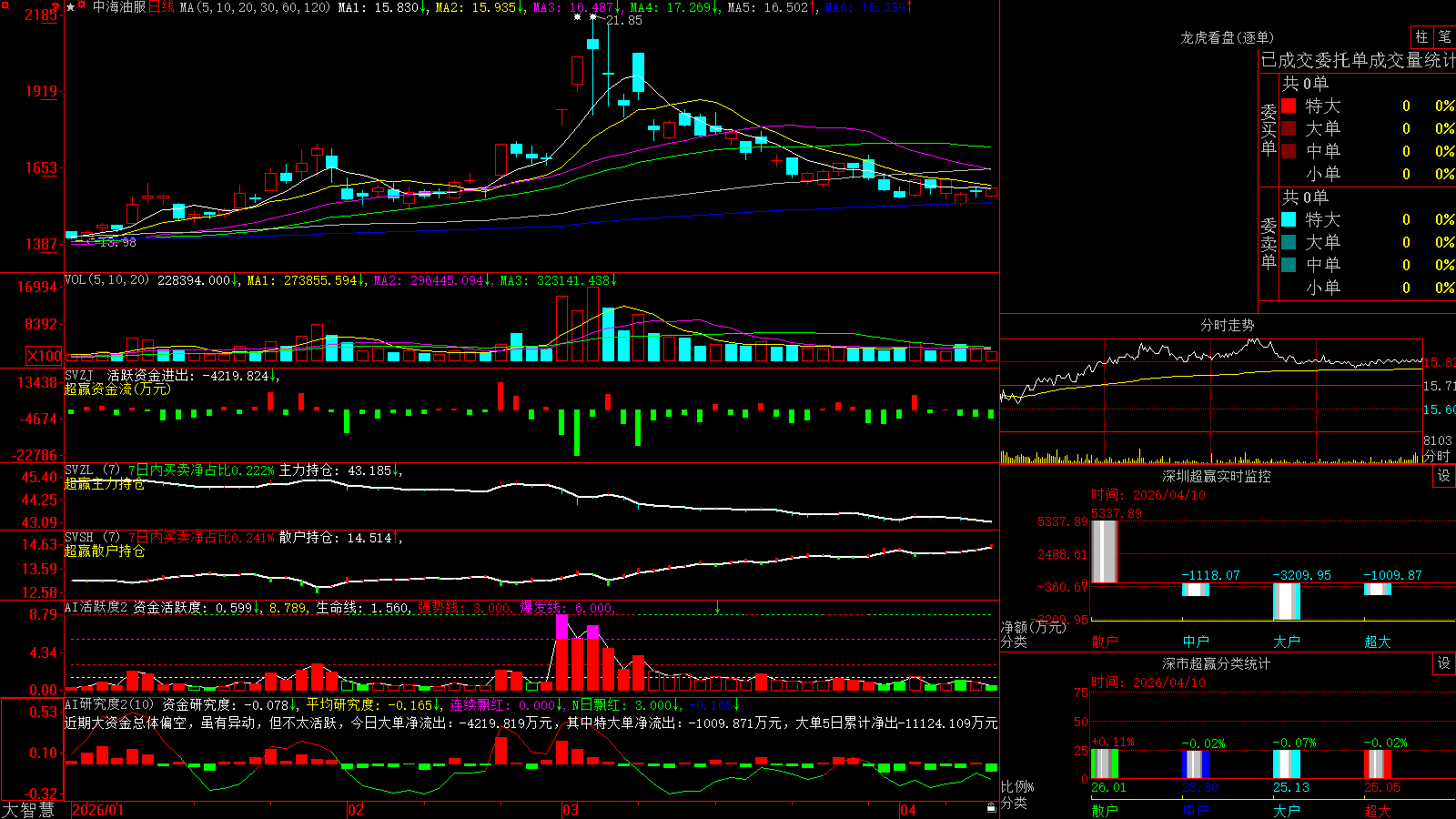Click the red question mark help icon

point(56,6)
